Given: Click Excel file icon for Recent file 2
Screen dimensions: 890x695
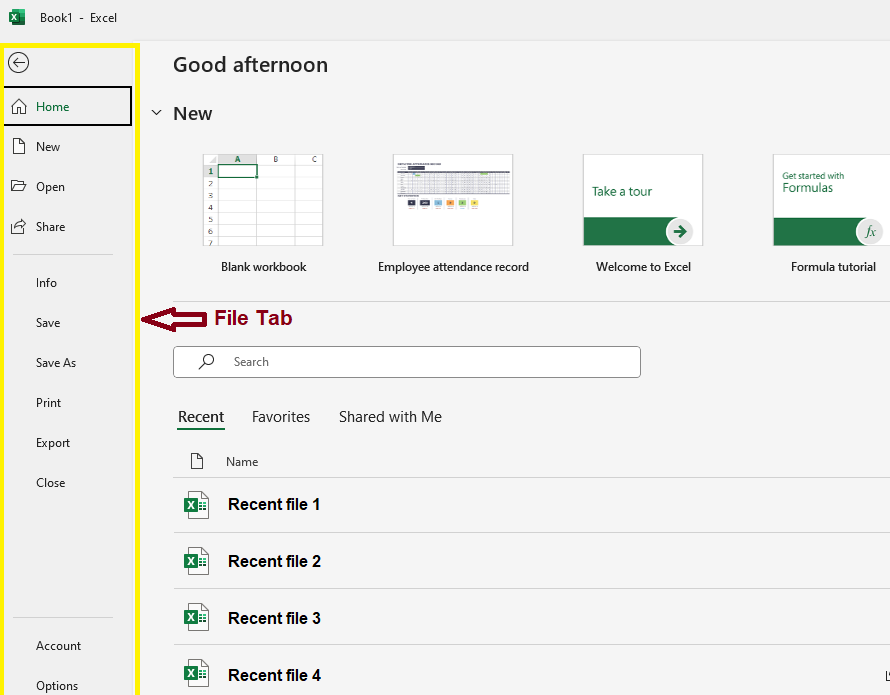Looking at the screenshot, I should [196, 561].
